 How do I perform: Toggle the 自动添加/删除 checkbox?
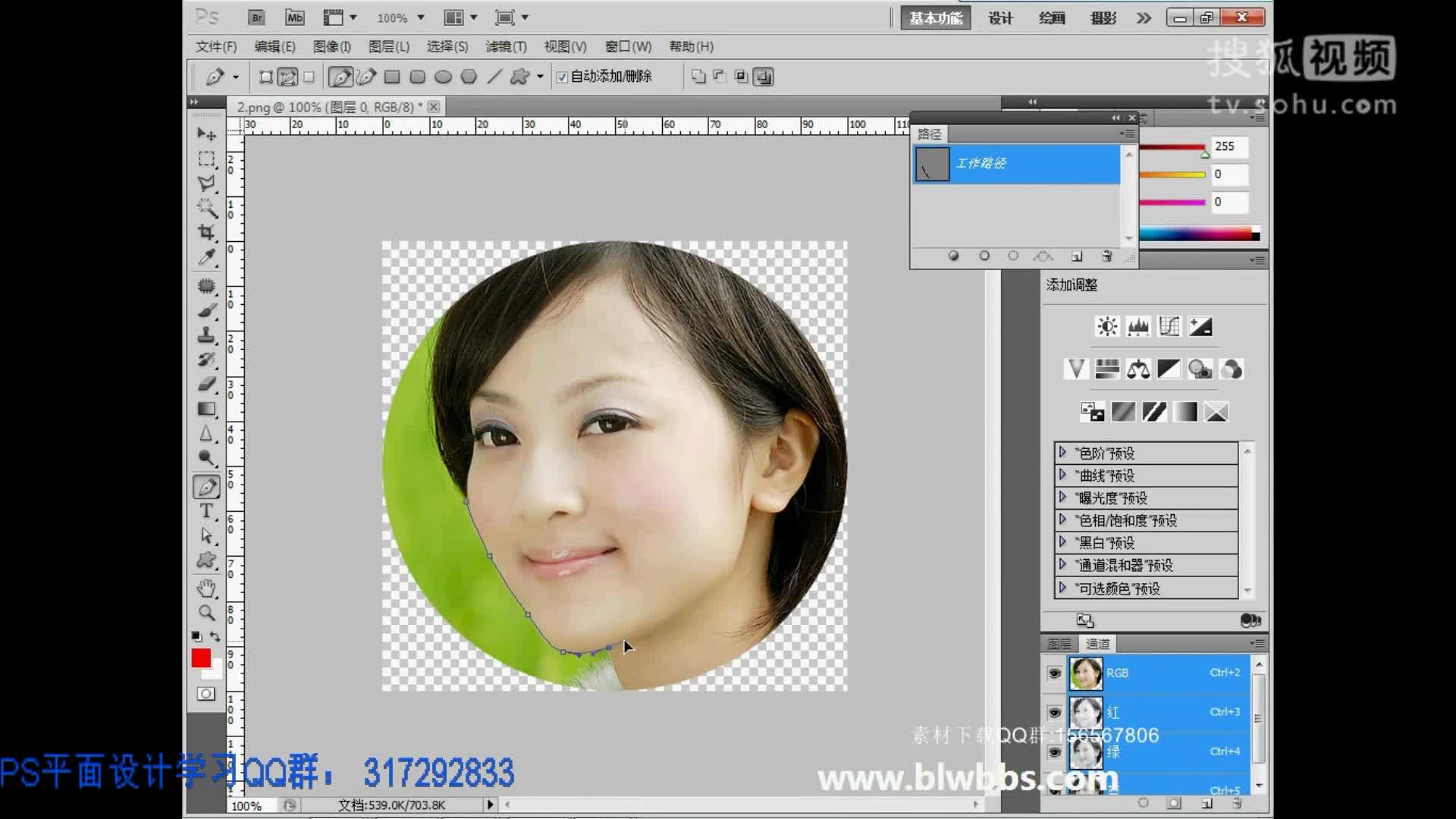point(562,77)
